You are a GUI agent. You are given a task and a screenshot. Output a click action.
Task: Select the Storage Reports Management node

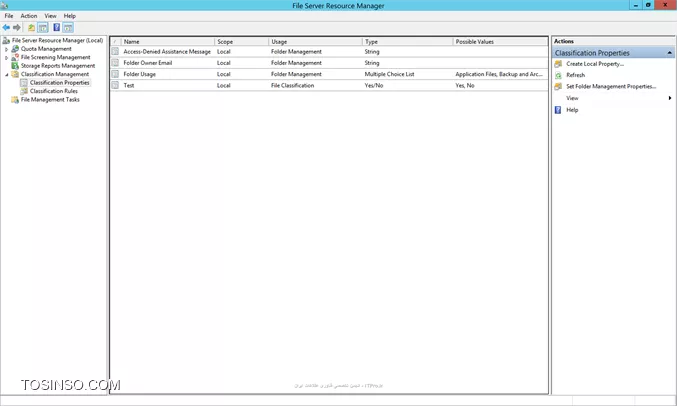(58, 66)
